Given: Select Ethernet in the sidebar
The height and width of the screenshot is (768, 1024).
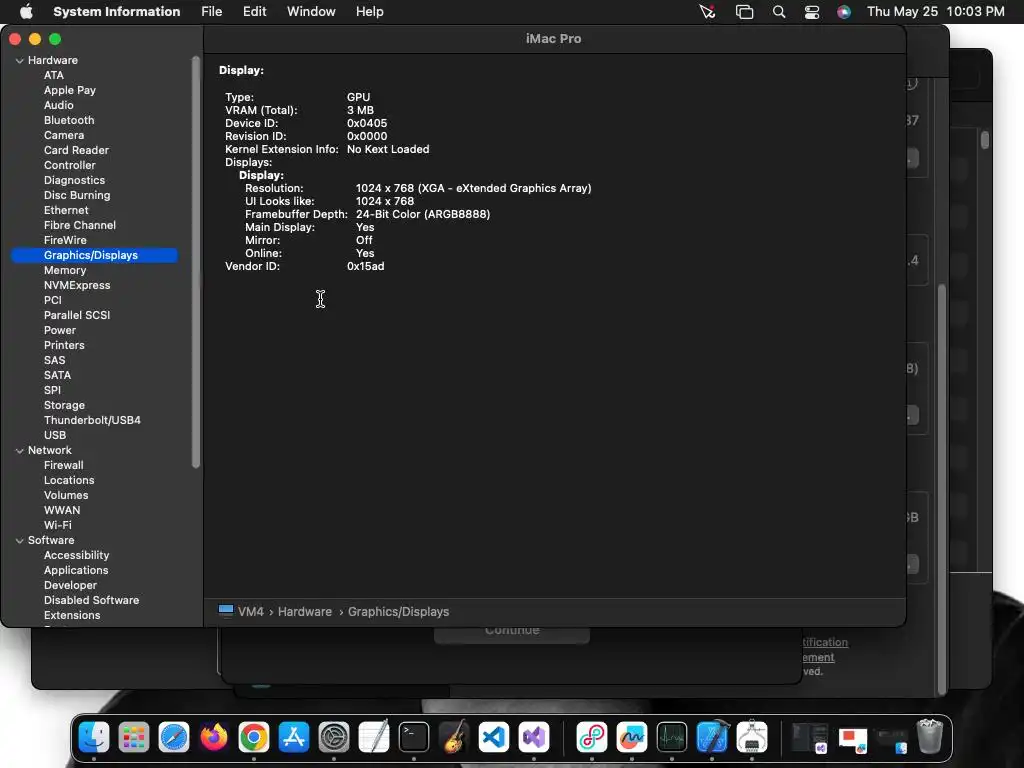Looking at the screenshot, I should pos(66,210).
